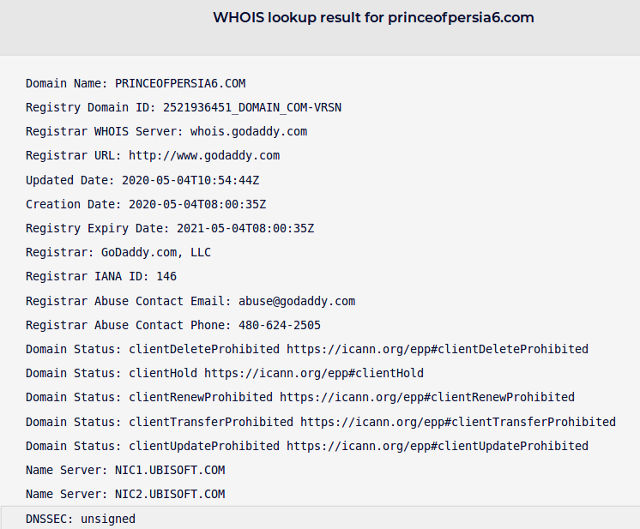The height and width of the screenshot is (529, 640).
Task: Click the WHOIS lookup result heading
Action: pos(373,18)
